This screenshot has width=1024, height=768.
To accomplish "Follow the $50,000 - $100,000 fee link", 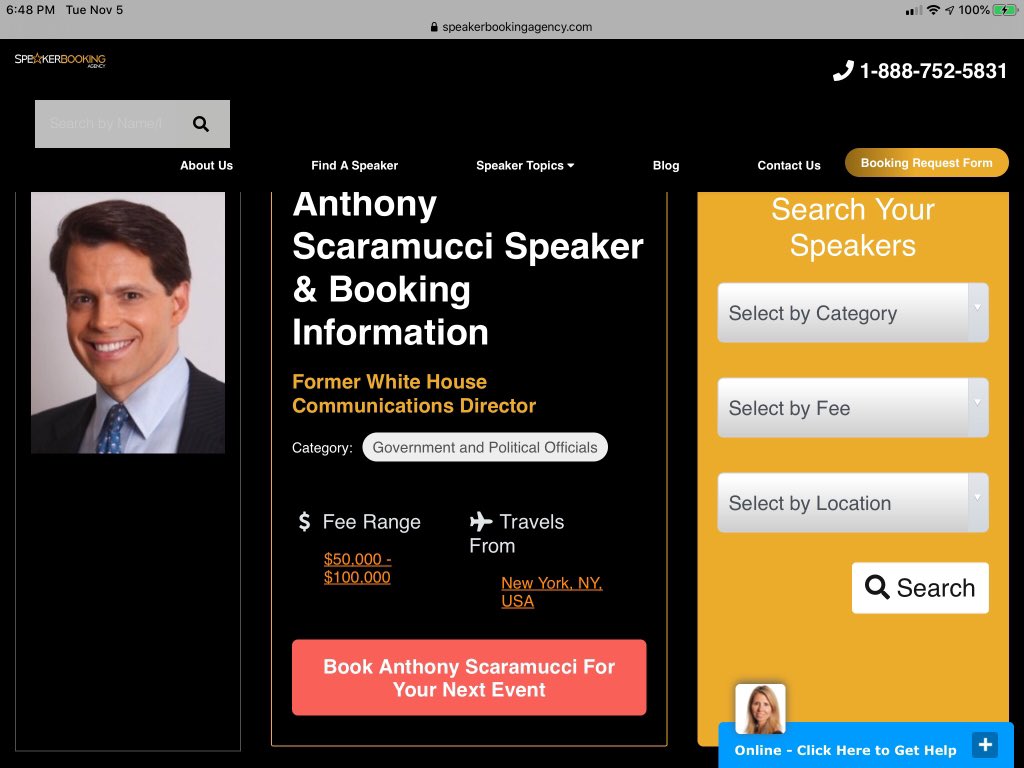I will point(357,568).
